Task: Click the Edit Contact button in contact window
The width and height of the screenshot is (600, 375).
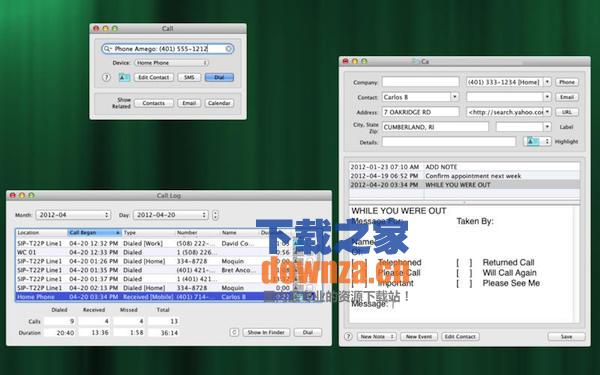Action: (460, 337)
